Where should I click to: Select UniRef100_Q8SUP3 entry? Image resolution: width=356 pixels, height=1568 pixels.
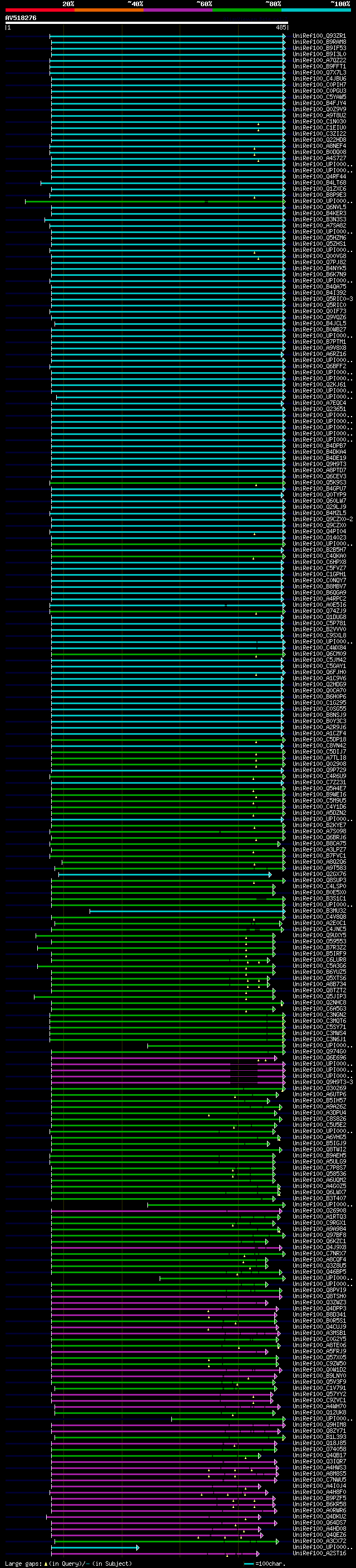(x=319, y=881)
